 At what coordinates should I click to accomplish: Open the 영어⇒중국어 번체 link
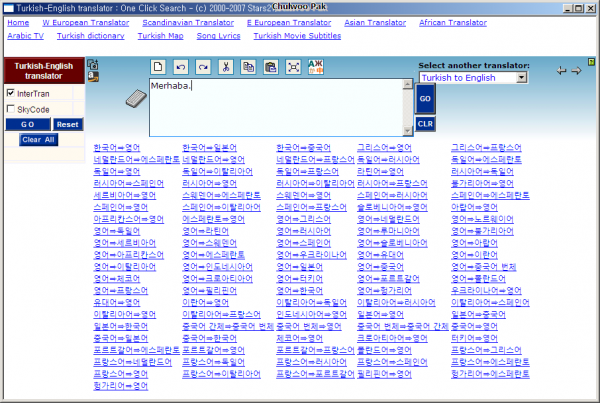pos(484,267)
